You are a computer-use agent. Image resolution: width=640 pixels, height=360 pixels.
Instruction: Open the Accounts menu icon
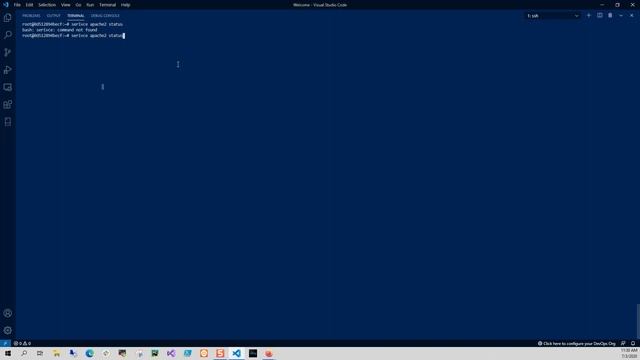pos(7,313)
